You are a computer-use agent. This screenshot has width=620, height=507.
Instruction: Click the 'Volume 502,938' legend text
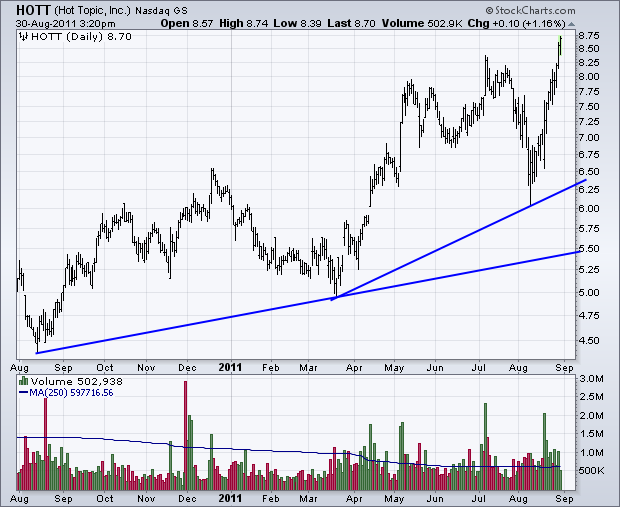77,382
